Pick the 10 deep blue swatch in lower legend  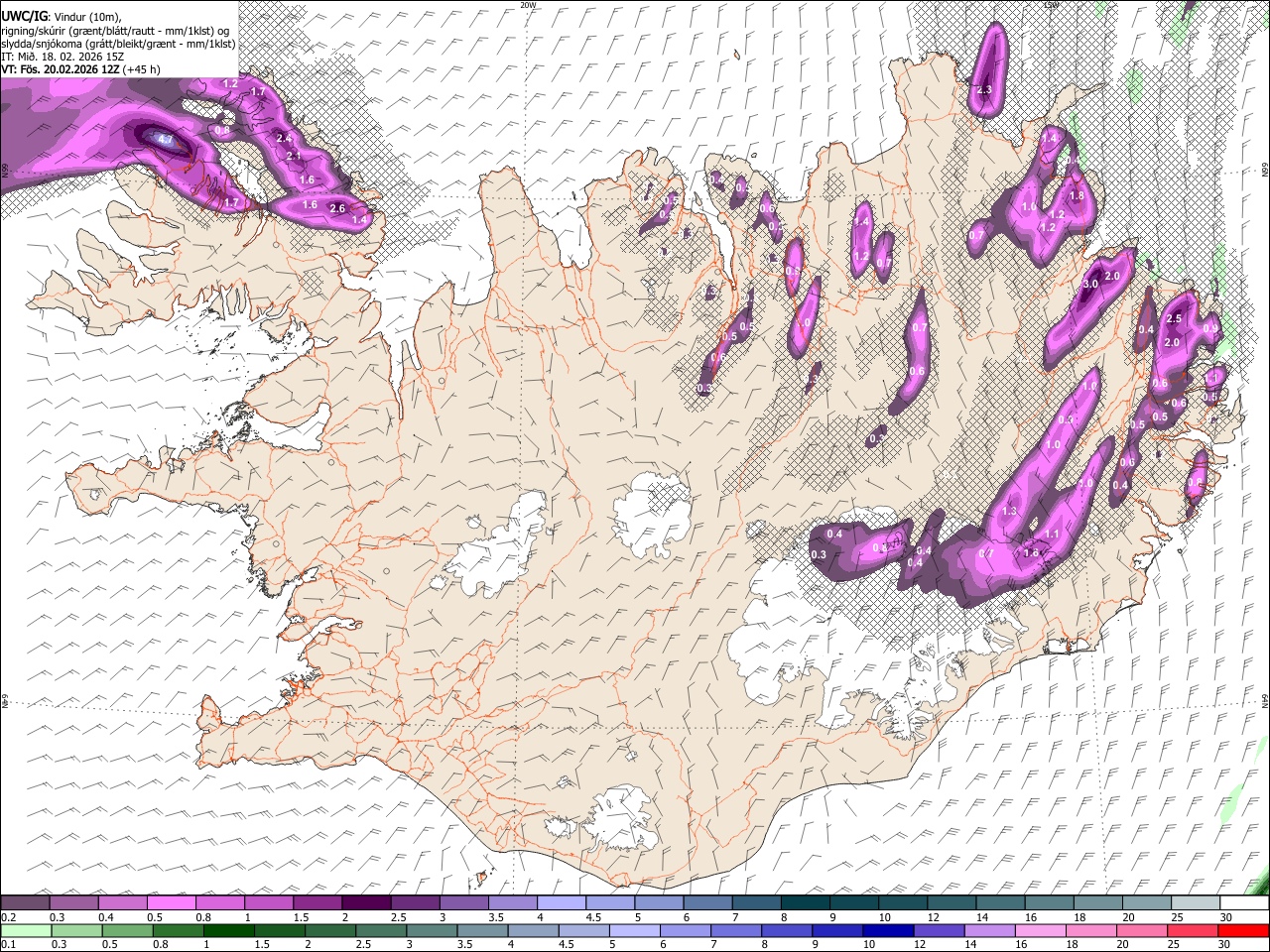[889, 931]
